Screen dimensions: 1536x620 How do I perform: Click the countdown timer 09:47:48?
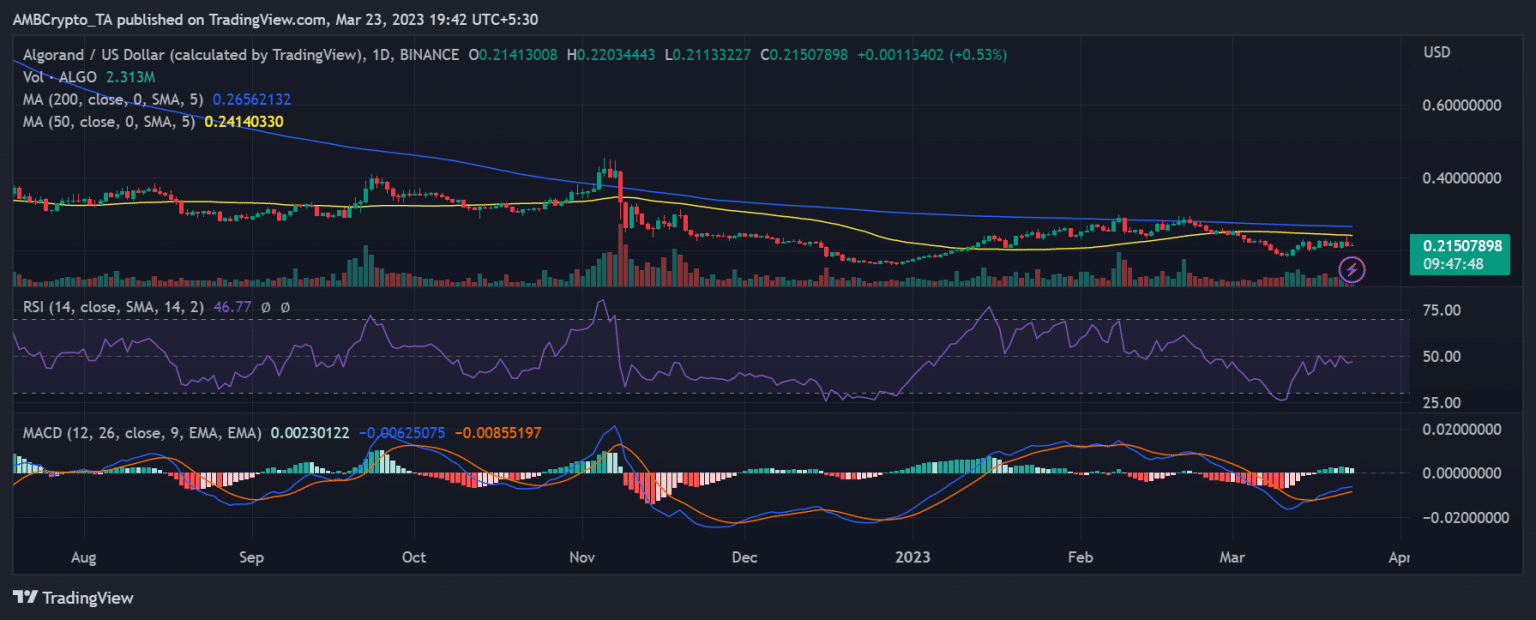point(1453,264)
